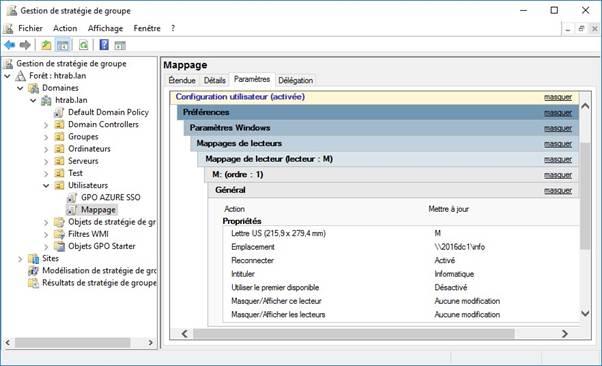This screenshot has width=602, height=366.
Task: Click the Utilisateurs OU folder icon
Action: tap(59, 185)
